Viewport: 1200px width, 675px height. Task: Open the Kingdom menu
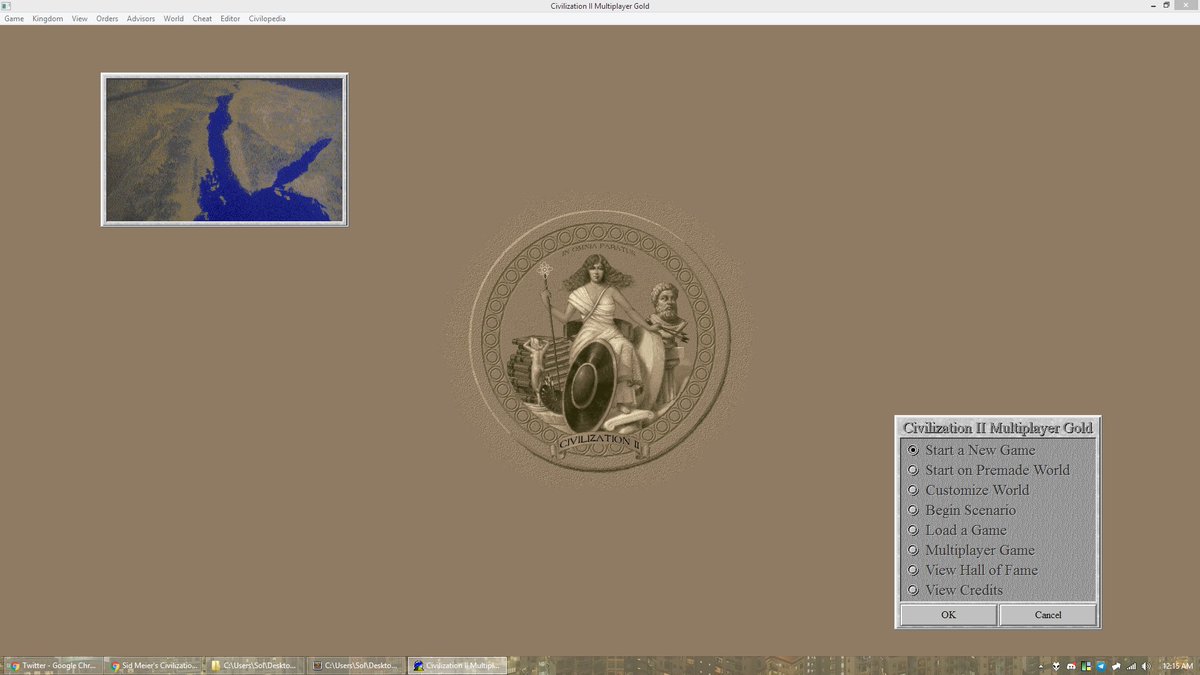click(x=48, y=19)
